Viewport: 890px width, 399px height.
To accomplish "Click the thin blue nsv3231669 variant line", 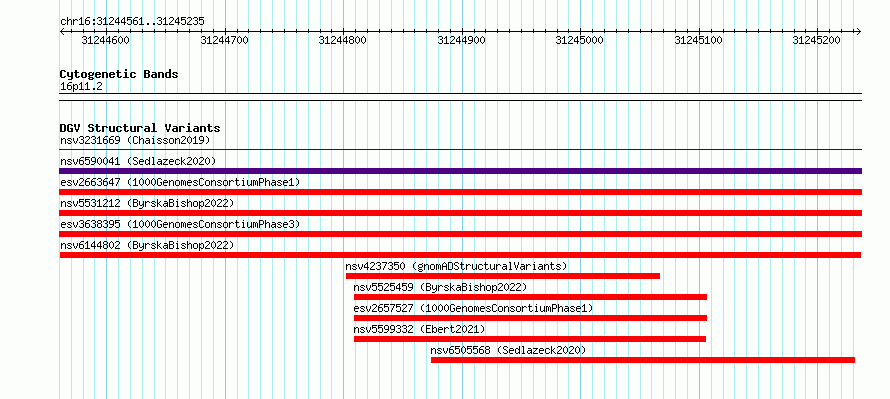I will (460, 150).
